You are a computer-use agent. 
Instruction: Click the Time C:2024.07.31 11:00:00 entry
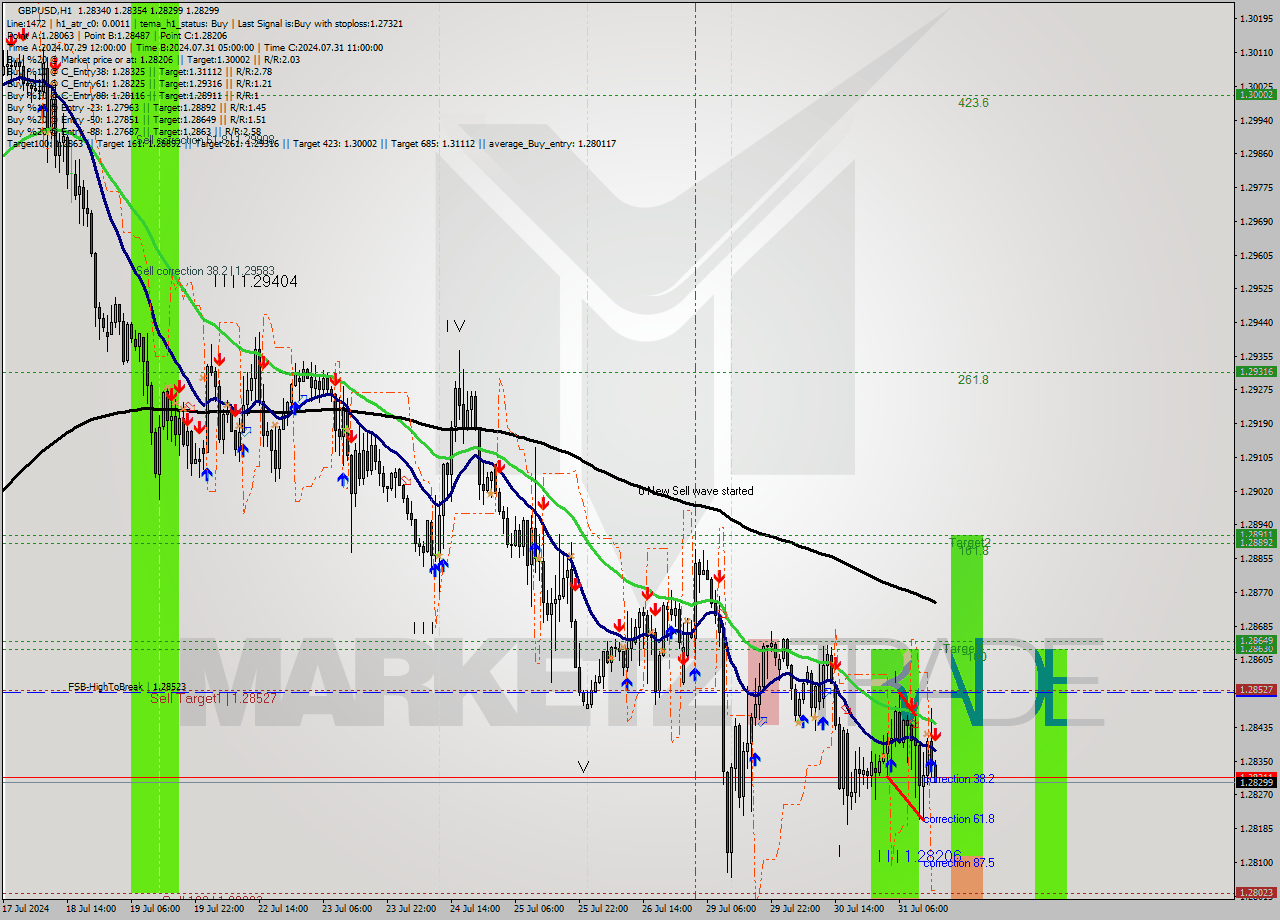(x=323, y=47)
